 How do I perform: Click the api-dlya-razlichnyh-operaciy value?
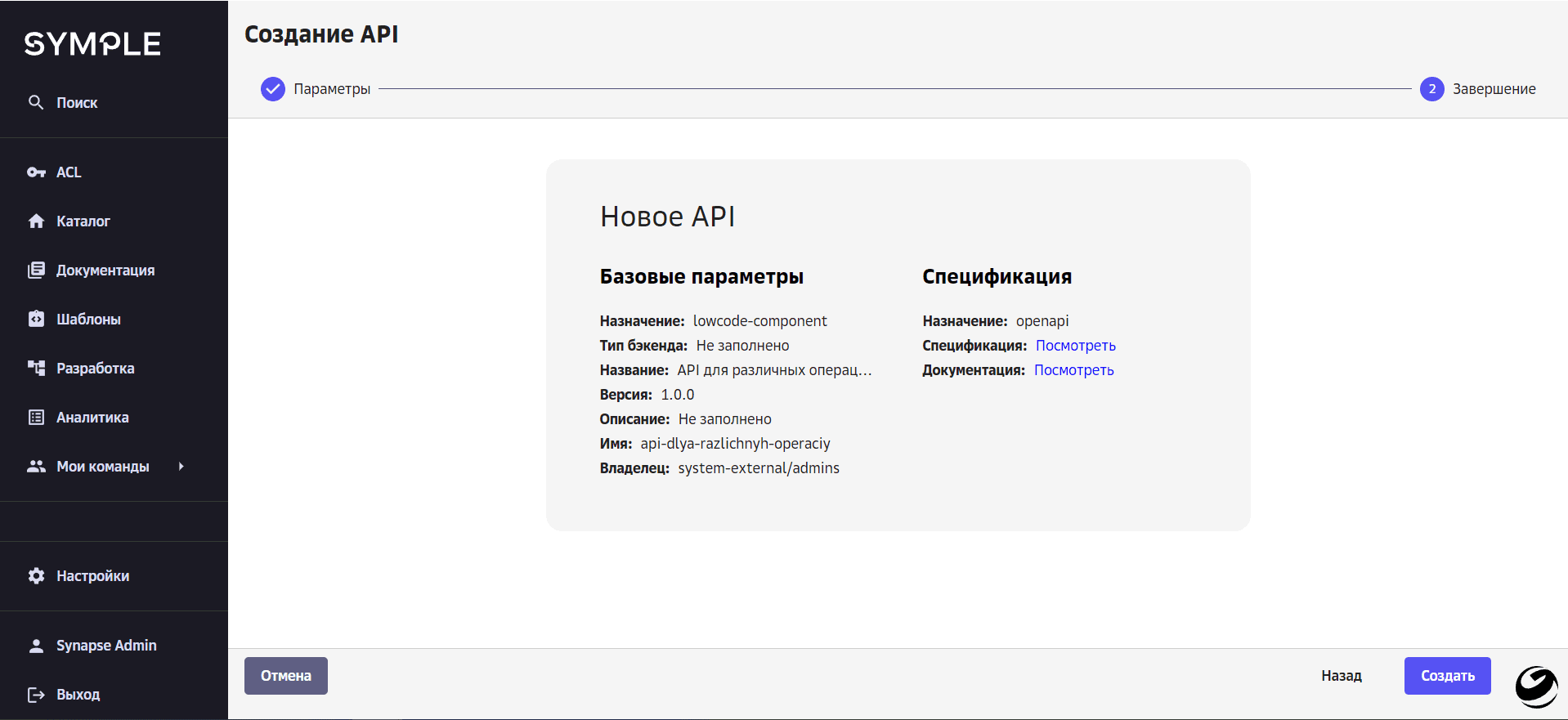point(735,444)
